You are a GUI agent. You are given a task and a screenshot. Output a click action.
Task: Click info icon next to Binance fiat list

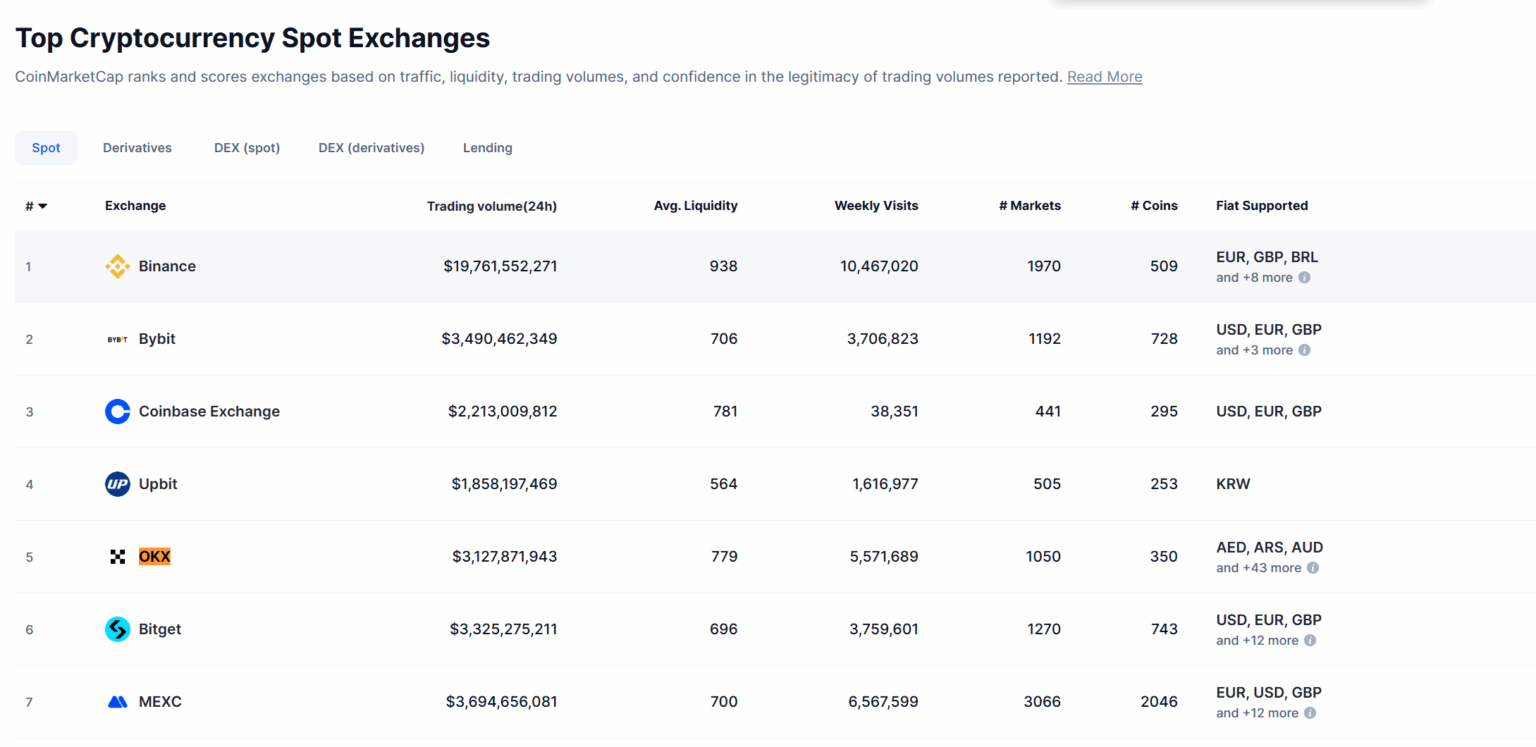(x=1304, y=278)
